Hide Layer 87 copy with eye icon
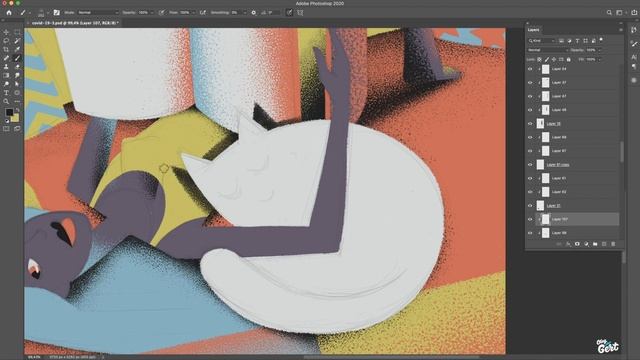The width and height of the screenshot is (640, 360). (x=530, y=164)
